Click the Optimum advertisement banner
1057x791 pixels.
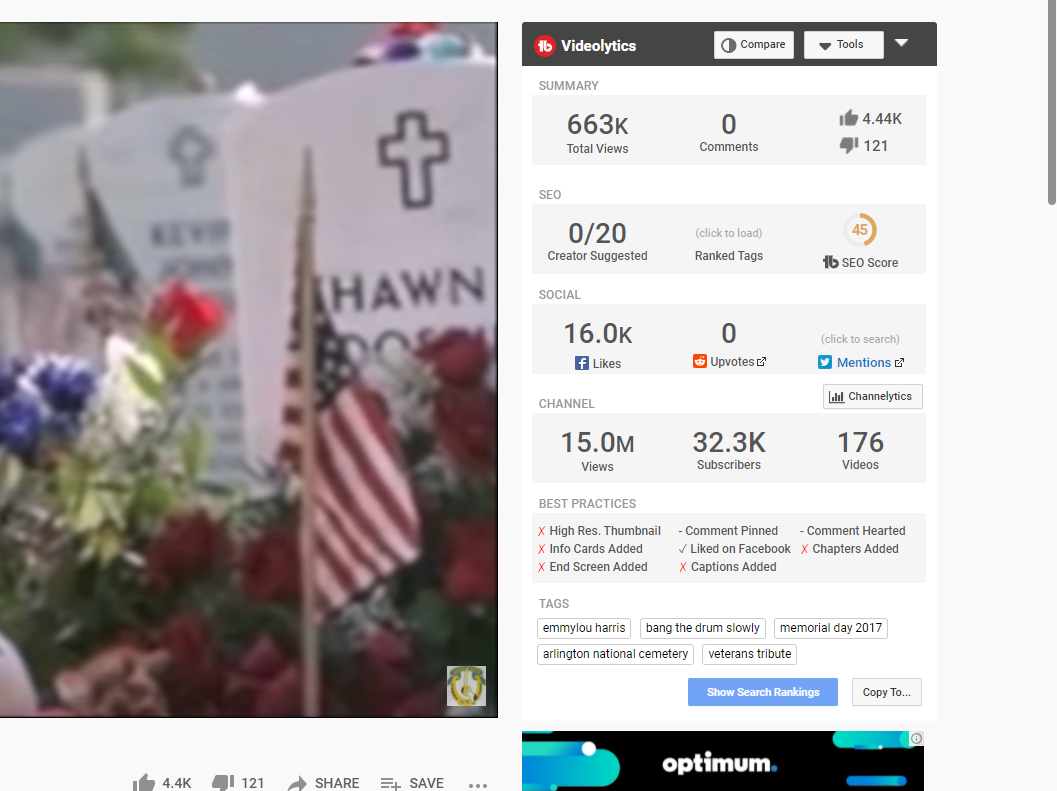tap(723, 761)
